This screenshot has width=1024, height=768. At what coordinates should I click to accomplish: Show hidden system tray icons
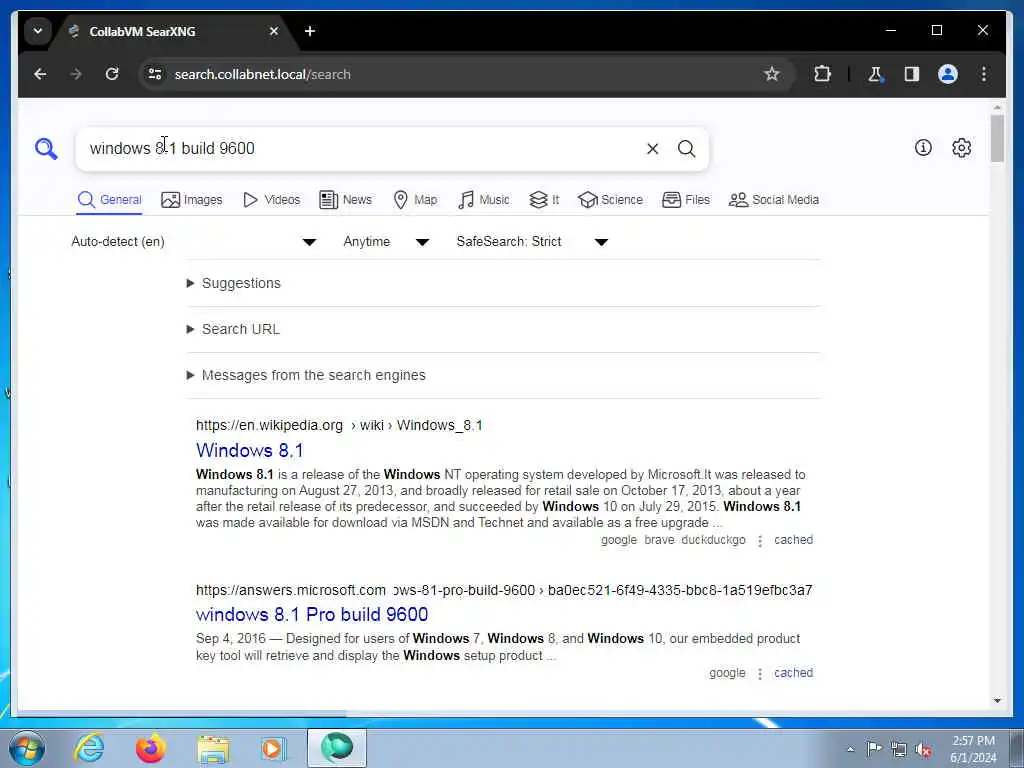point(850,750)
